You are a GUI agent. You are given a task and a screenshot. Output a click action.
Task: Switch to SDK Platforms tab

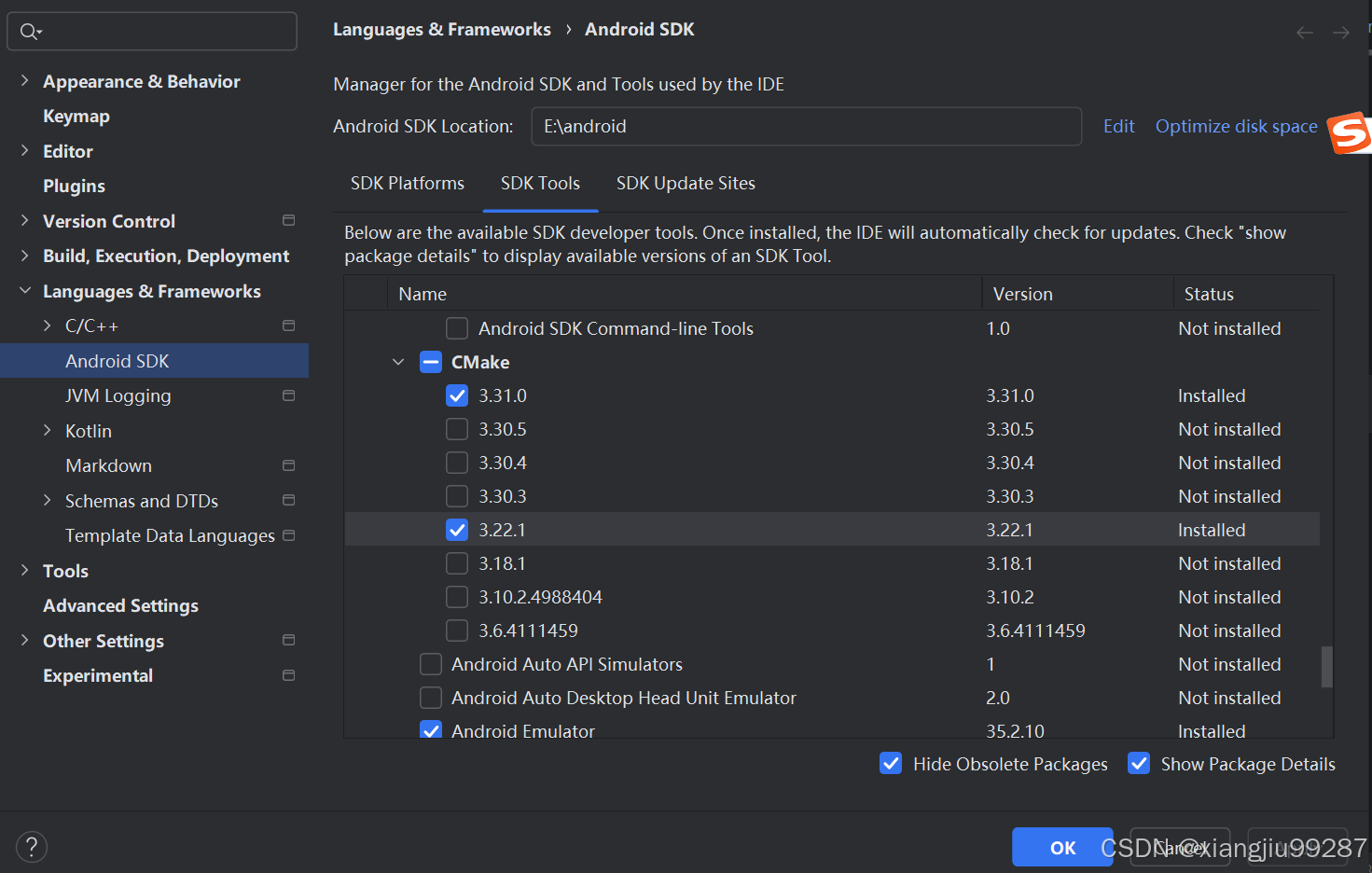[x=408, y=183]
